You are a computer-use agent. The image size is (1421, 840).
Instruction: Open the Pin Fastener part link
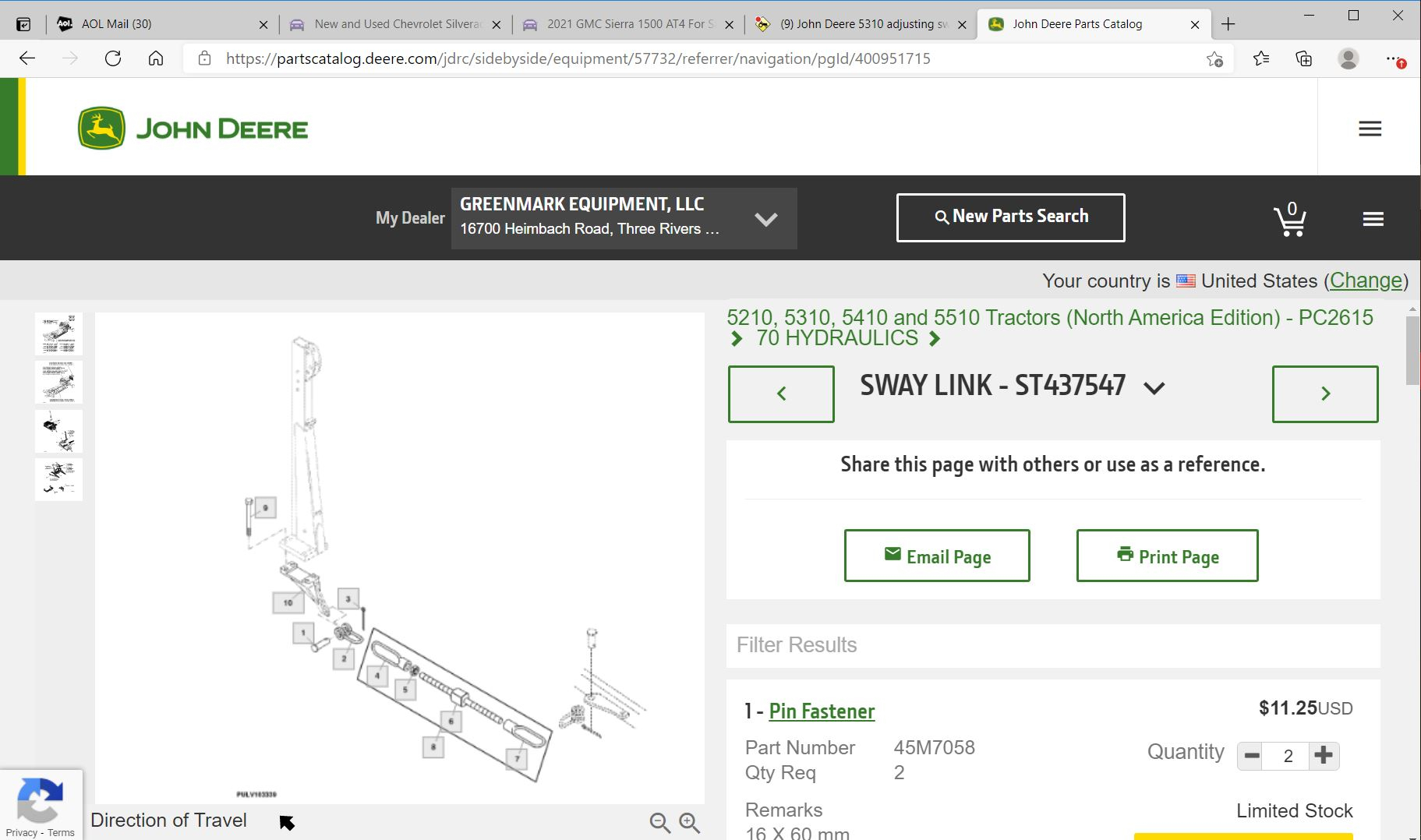point(822,711)
